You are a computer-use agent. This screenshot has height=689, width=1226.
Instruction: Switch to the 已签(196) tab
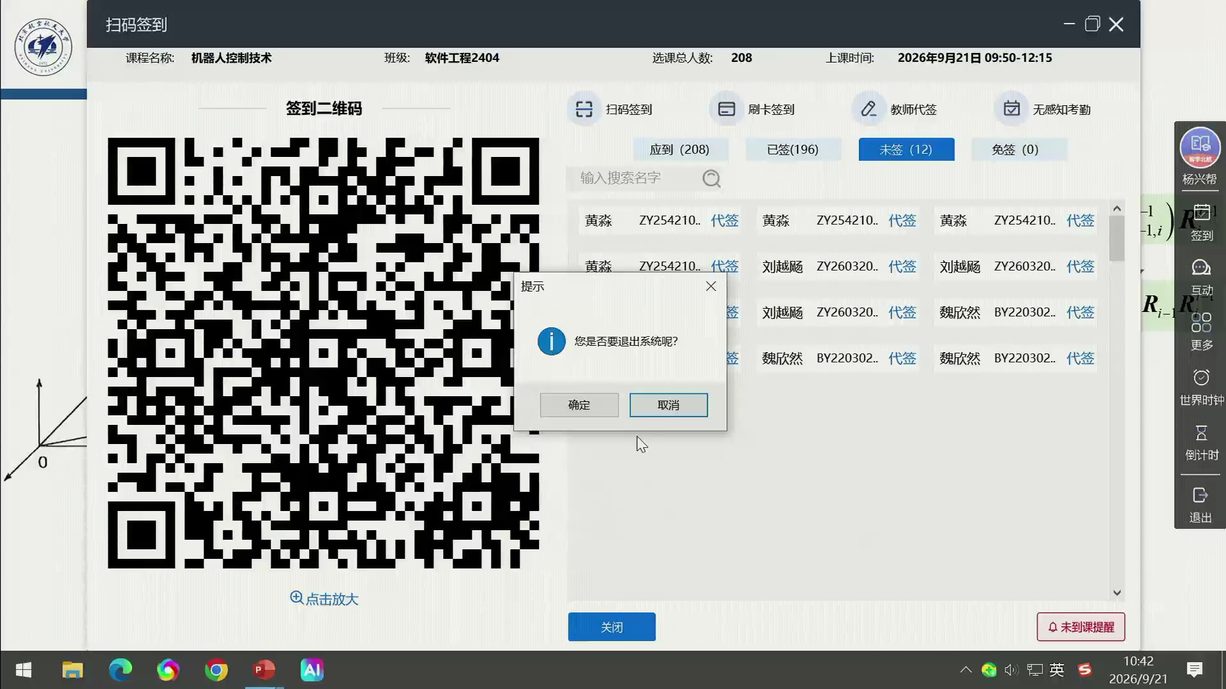pos(793,149)
